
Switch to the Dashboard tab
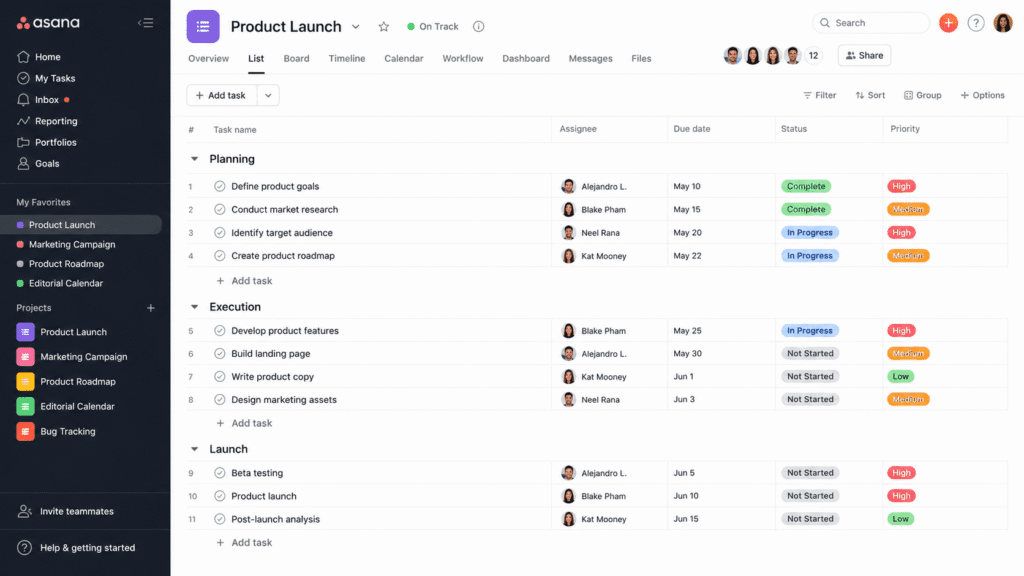tap(526, 58)
